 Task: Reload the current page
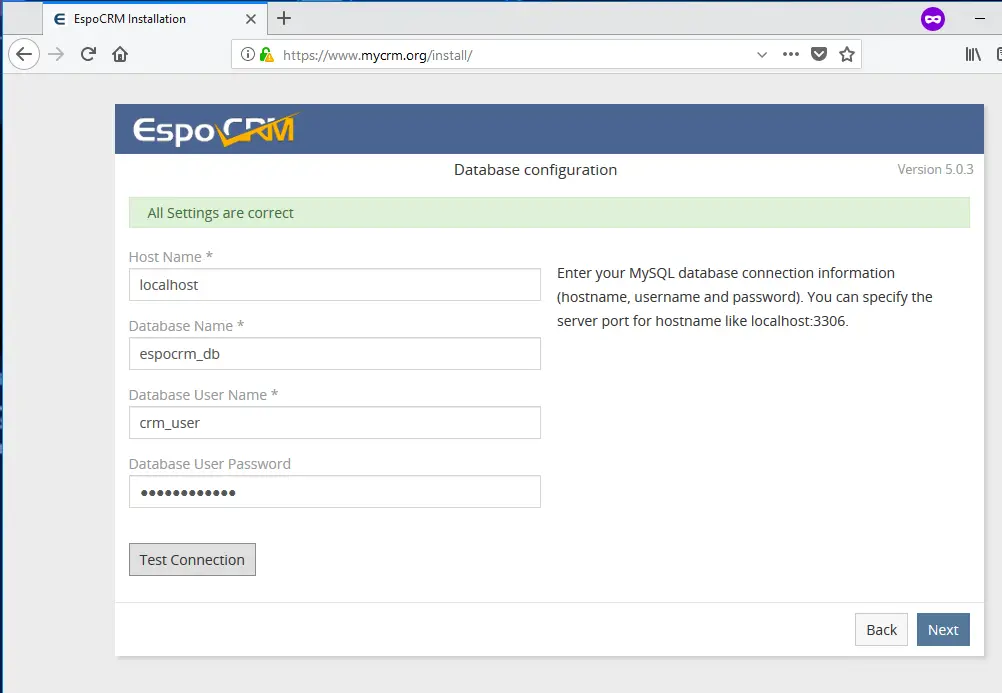88,55
